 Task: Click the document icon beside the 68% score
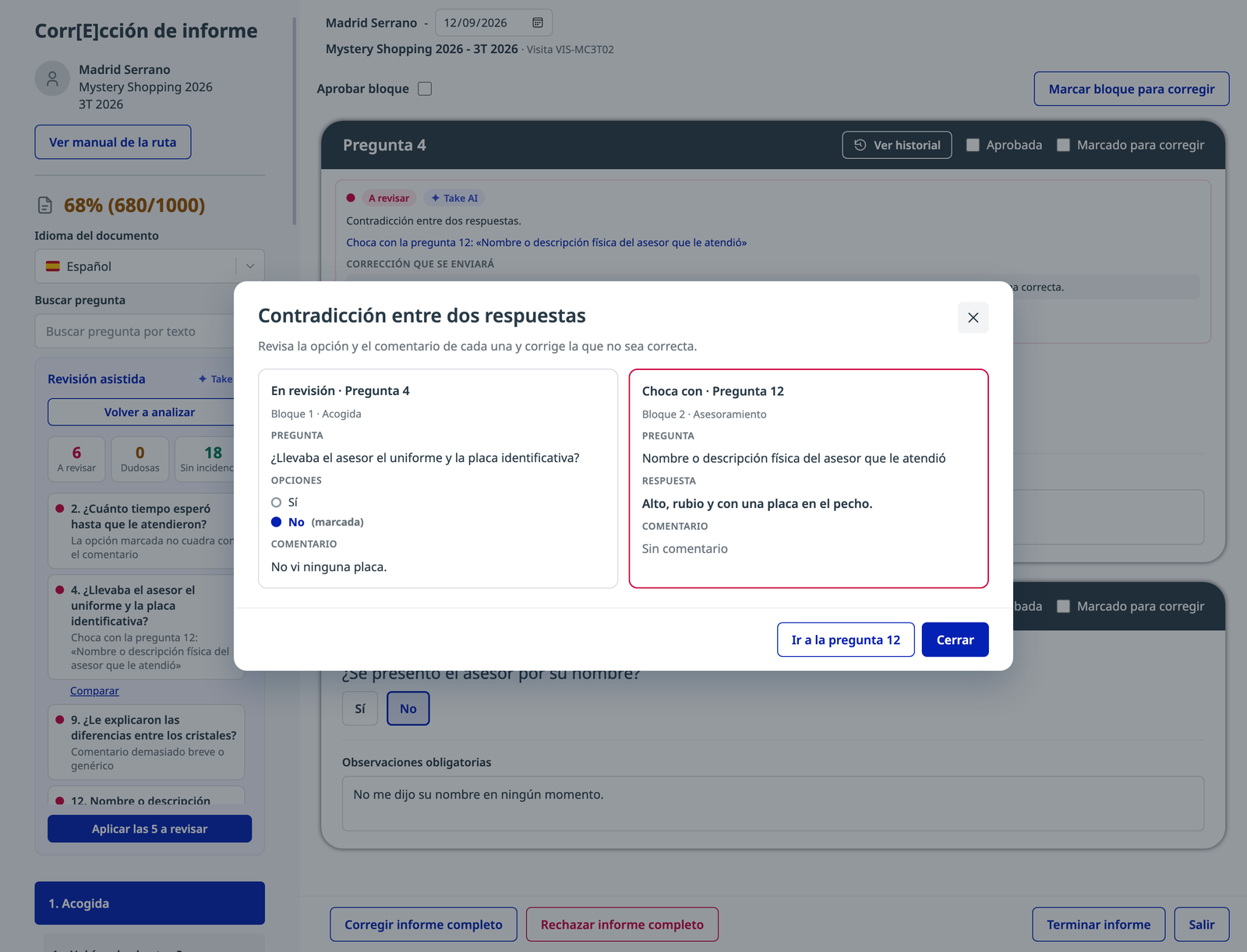(x=45, y=205)
